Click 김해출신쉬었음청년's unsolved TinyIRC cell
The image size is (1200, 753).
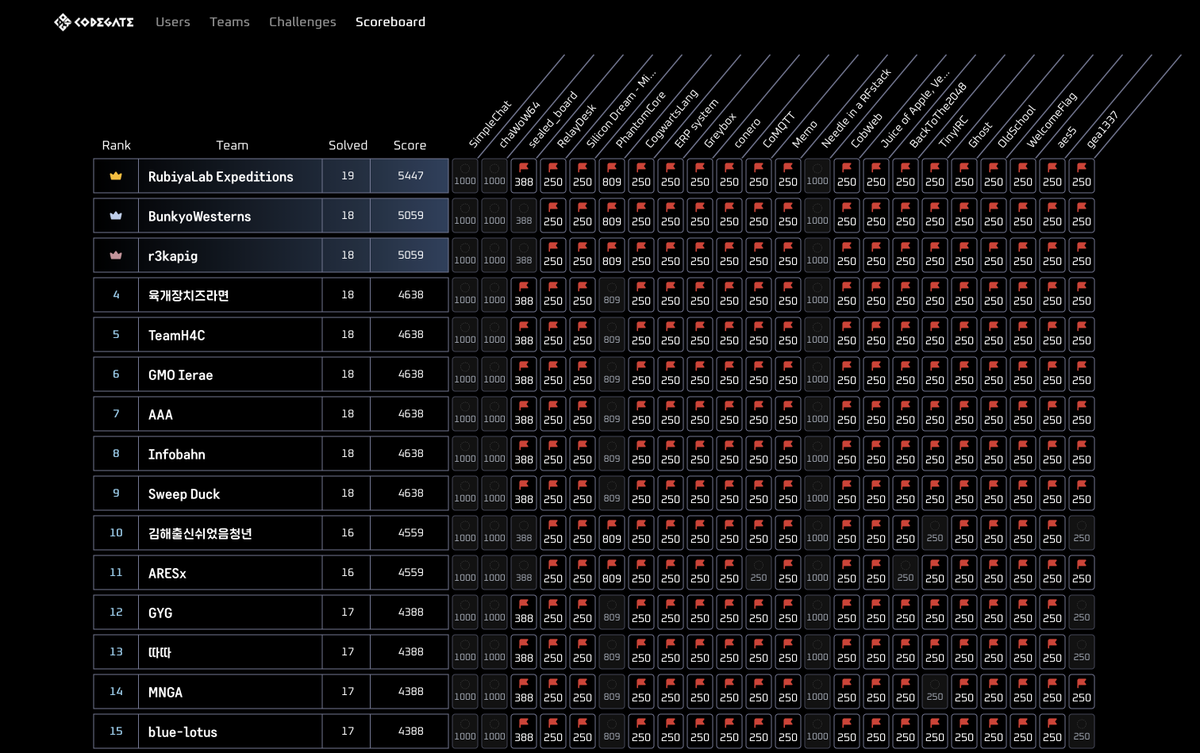click(935, 533)
